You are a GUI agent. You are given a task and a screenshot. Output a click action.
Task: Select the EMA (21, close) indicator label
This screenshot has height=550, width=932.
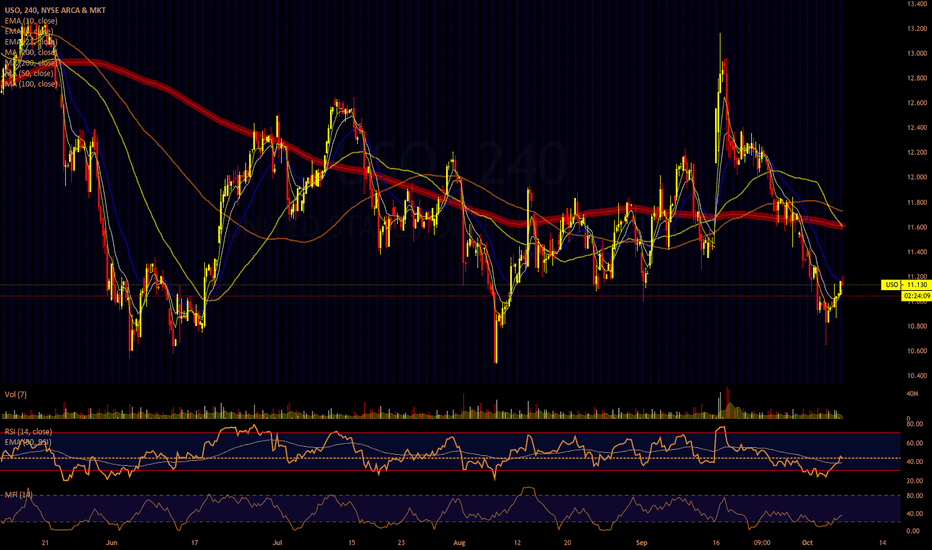coord(31,42)
